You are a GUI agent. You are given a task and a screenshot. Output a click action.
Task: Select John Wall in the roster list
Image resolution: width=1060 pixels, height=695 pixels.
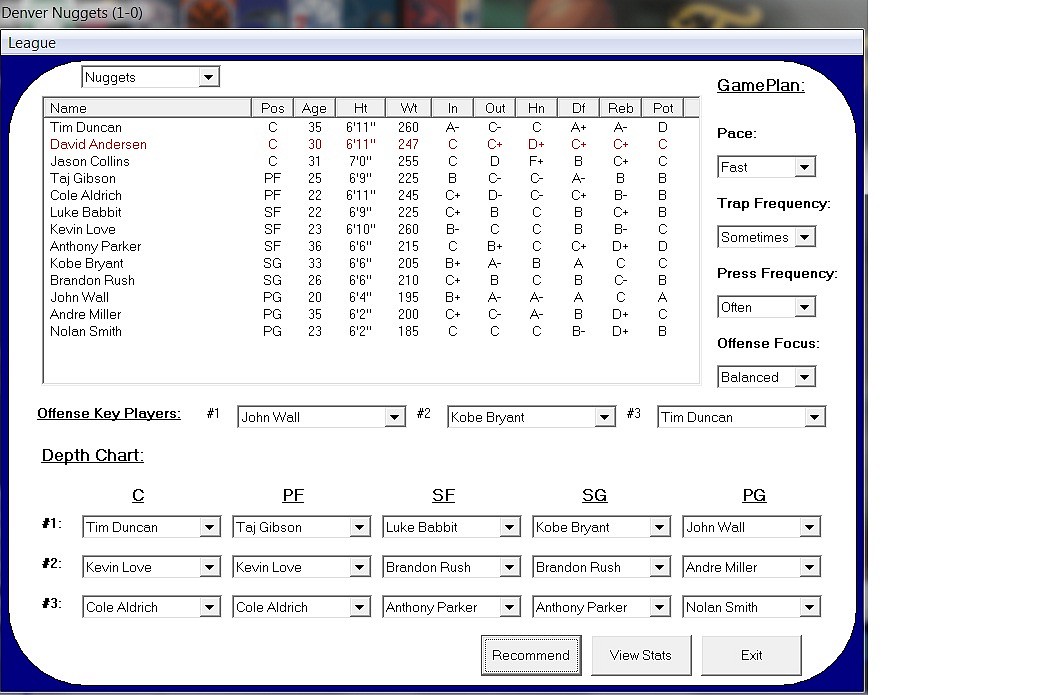click(371, 297)
